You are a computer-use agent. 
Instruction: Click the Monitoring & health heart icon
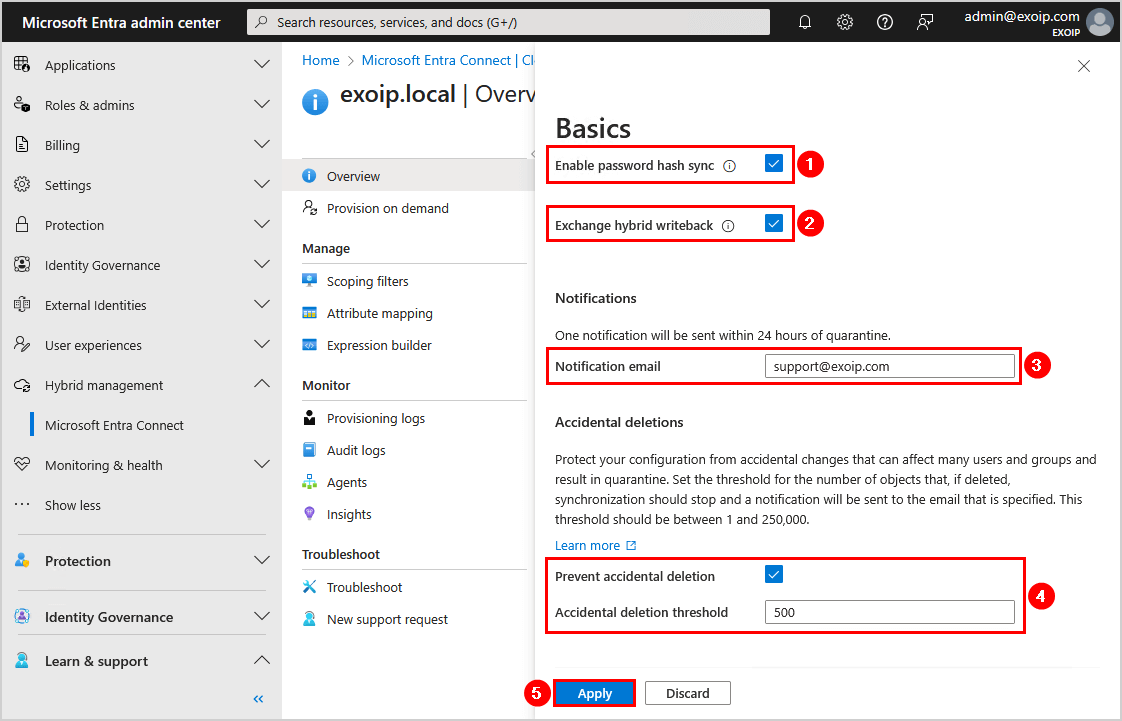pyautogui.click(x=22, y=464)
